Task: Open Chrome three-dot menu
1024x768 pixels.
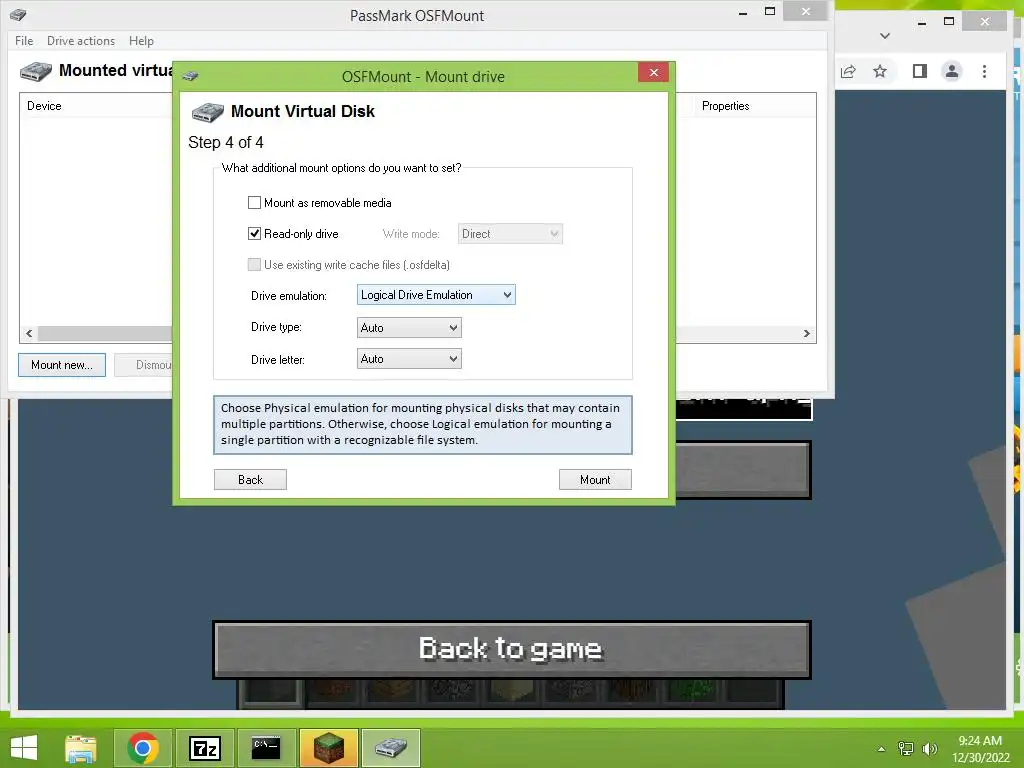Action: point(984,71)
